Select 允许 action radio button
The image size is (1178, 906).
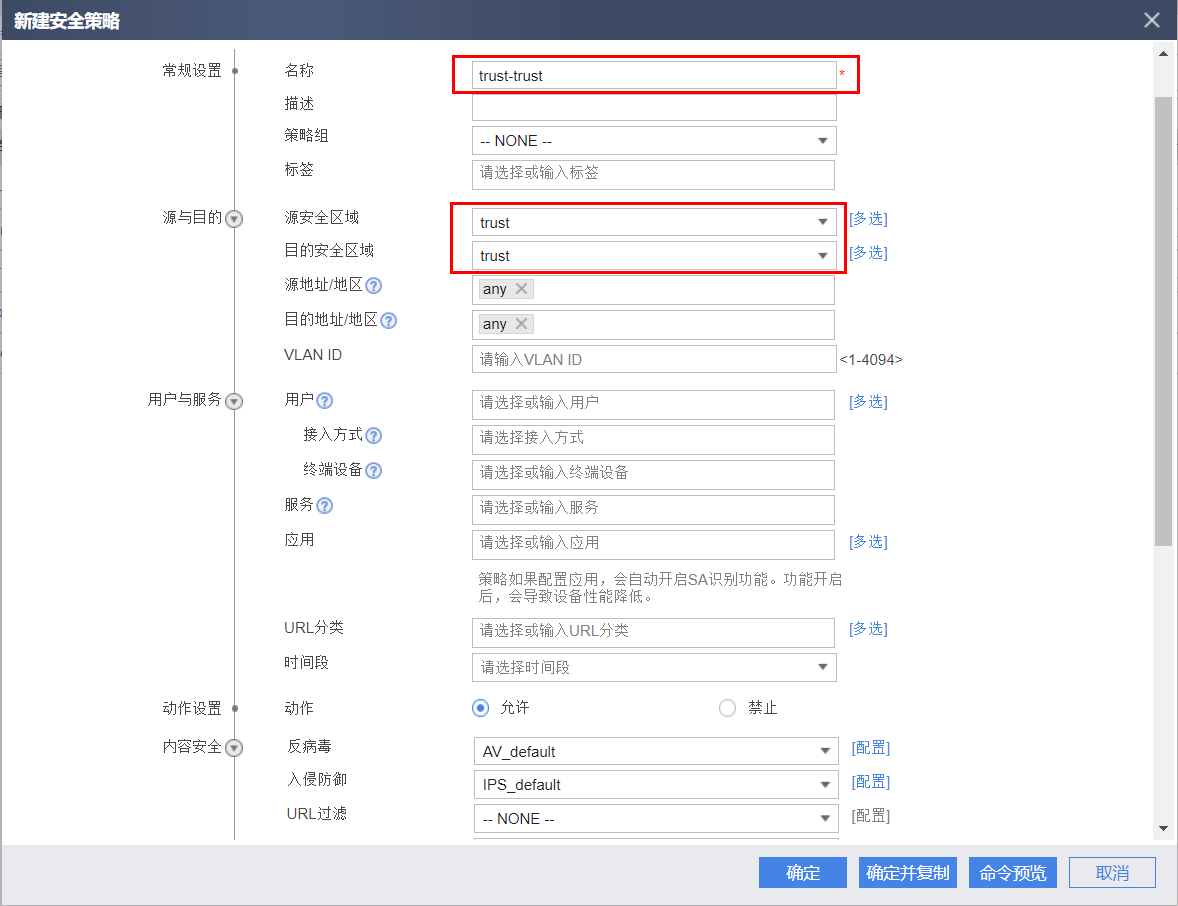click(x=480, y=708)
